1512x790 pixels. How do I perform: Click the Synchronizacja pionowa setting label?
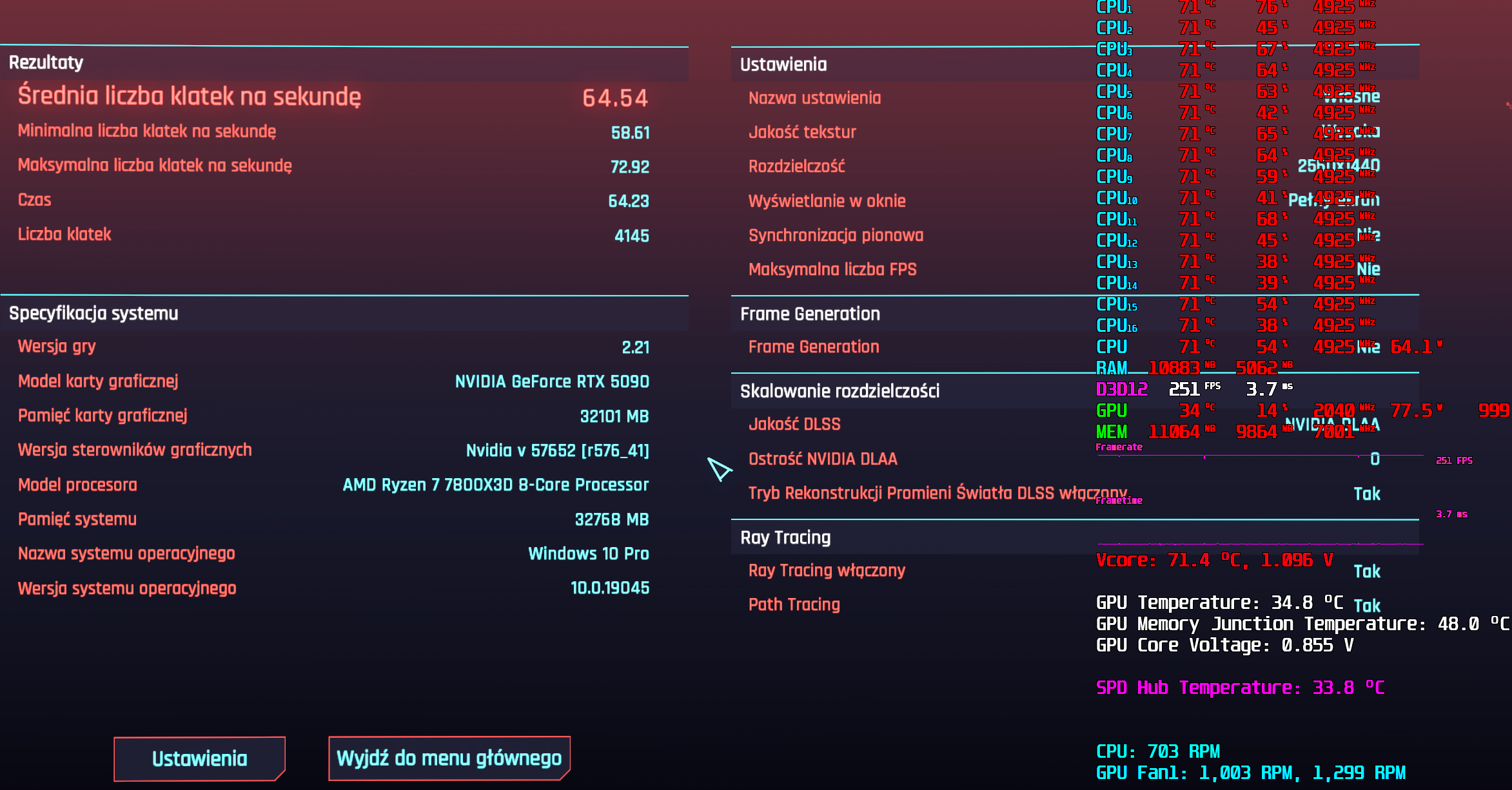coord(836,235)
